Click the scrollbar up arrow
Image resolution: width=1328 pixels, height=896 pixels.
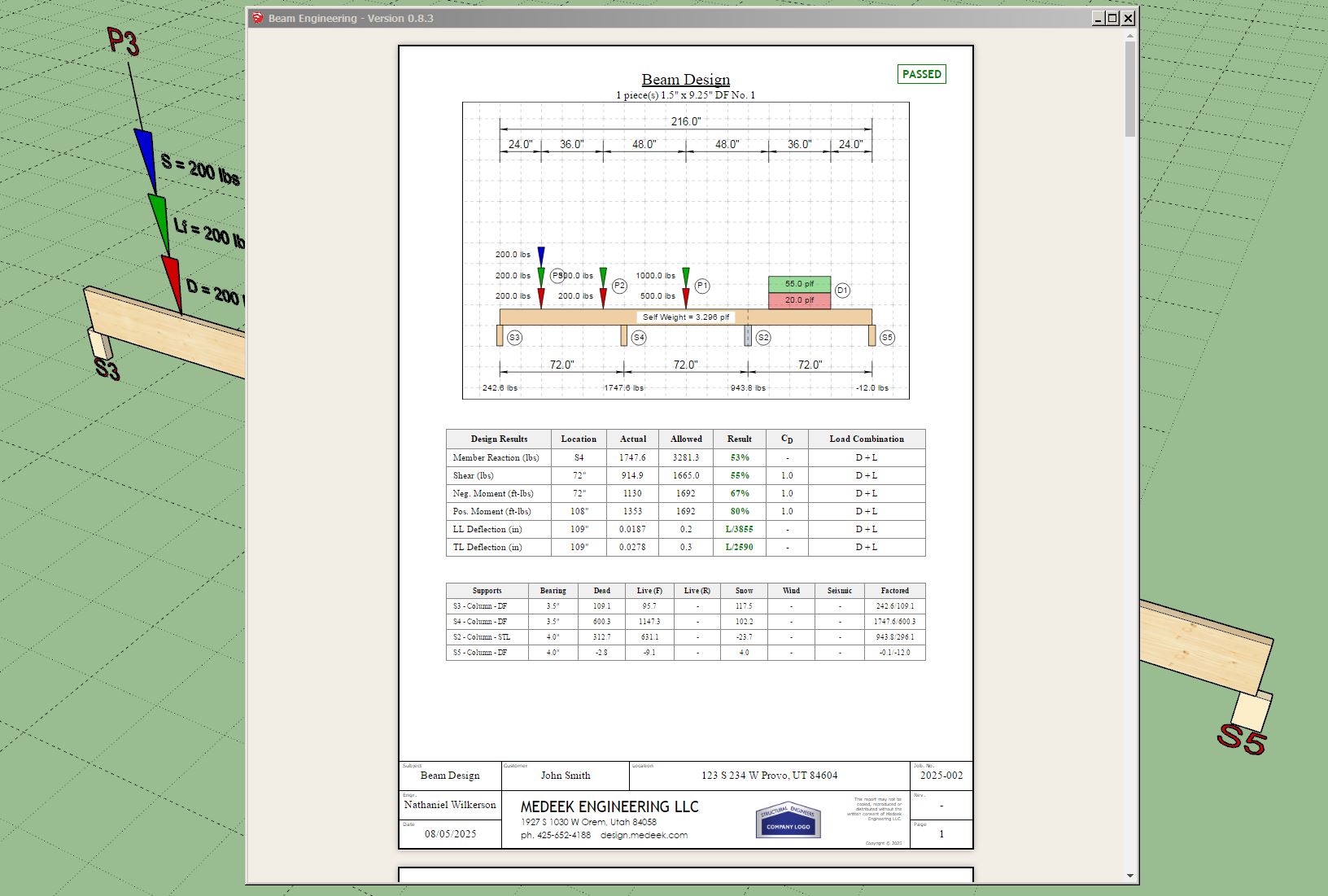pyautogui.click(x=1130, y=36)
